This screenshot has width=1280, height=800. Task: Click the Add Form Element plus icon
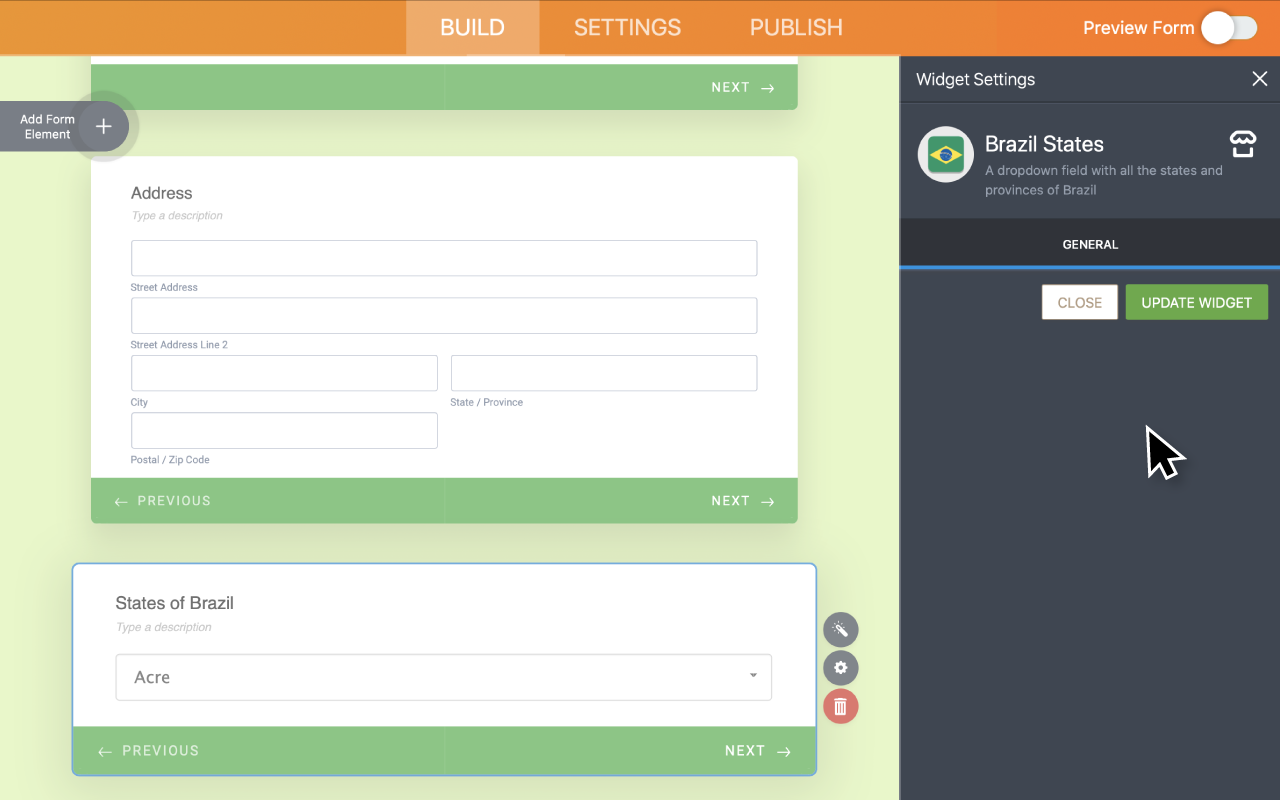(103, 125)
